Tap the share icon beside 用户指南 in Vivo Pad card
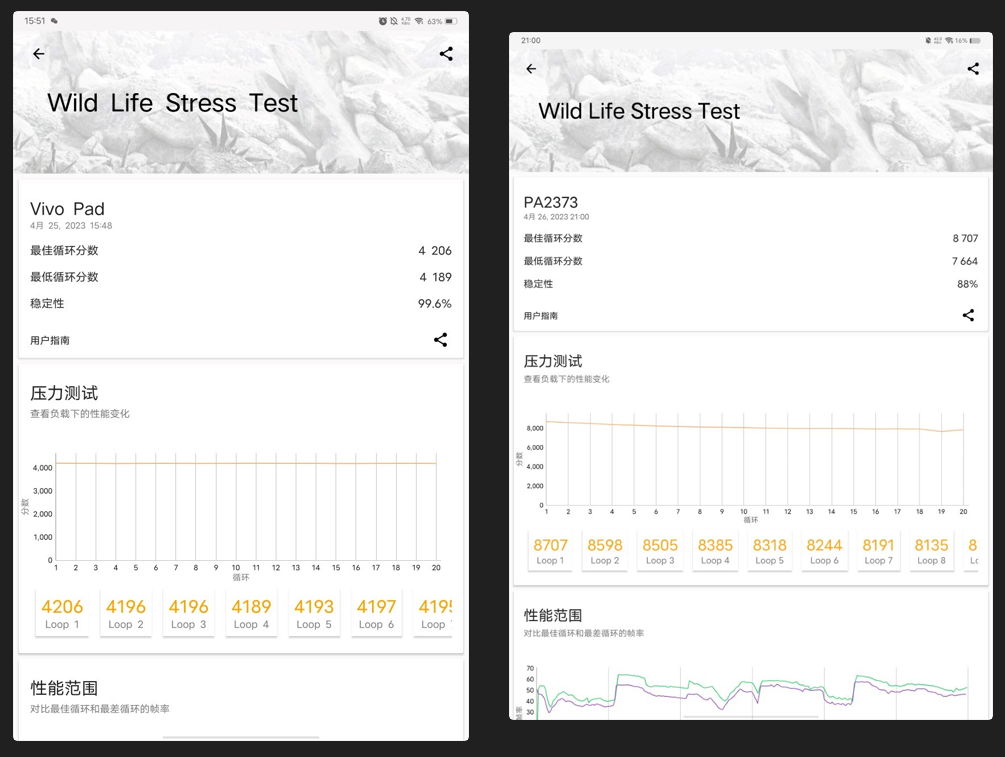The image size is (1005, 757). [440, 340]
